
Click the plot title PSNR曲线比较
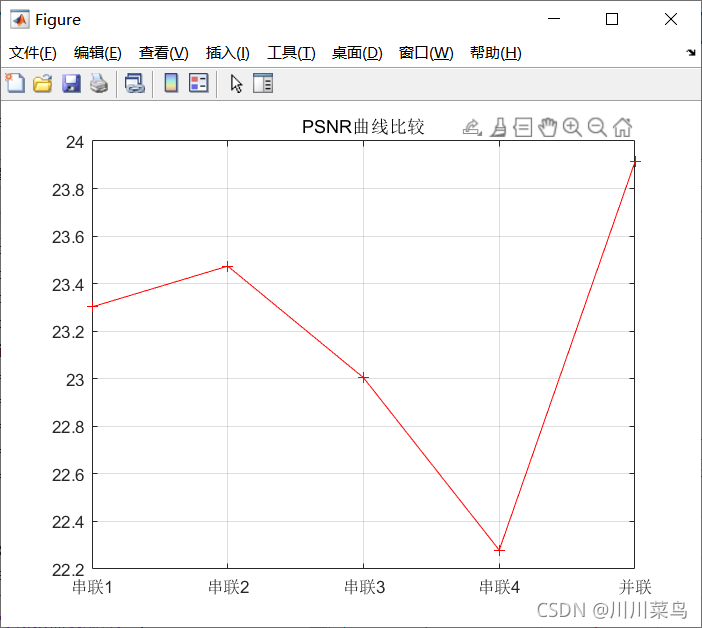[363, 127]
